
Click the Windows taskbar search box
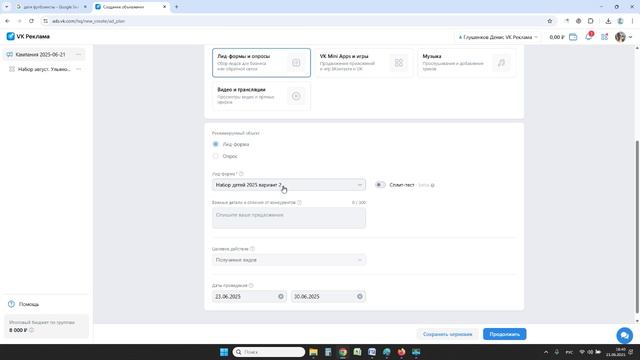coord(269,352)
